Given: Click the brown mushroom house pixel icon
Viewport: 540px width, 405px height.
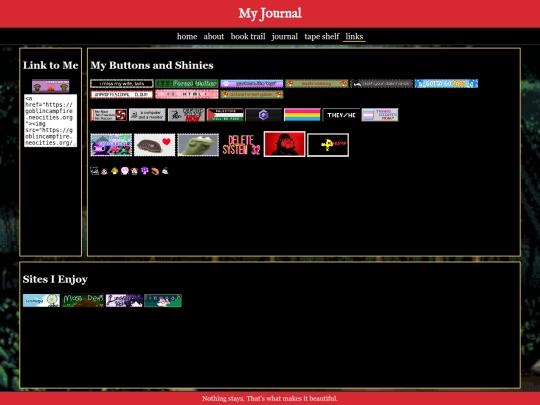Looking at the screenshot, I should pyautogui.click(x=135, y=171).
